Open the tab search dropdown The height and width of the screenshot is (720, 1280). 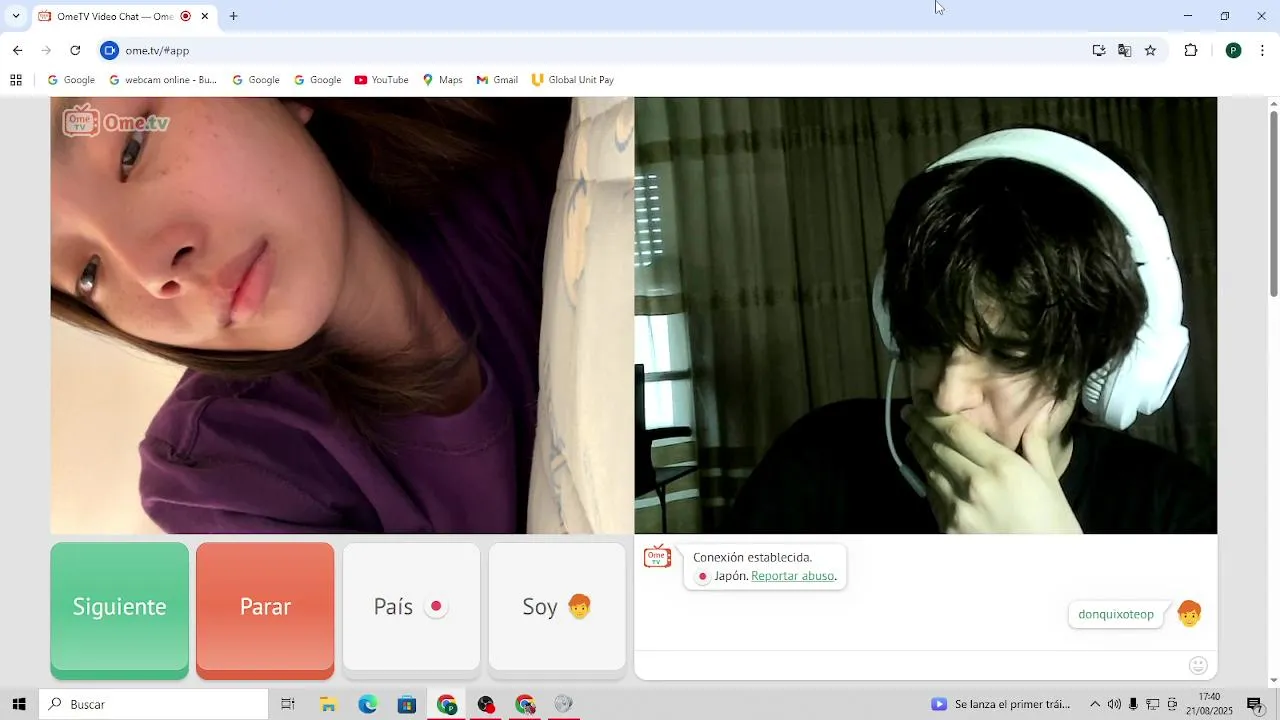[x=15, y=16]
